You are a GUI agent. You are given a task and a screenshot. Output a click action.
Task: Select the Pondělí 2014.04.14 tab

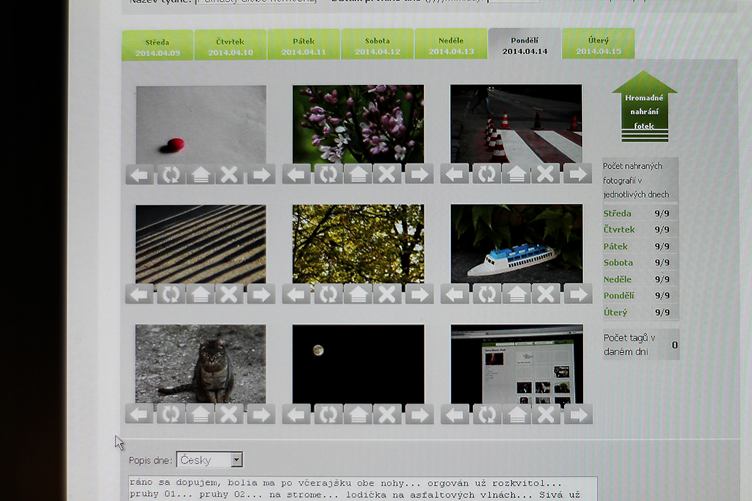pos(525,44)
